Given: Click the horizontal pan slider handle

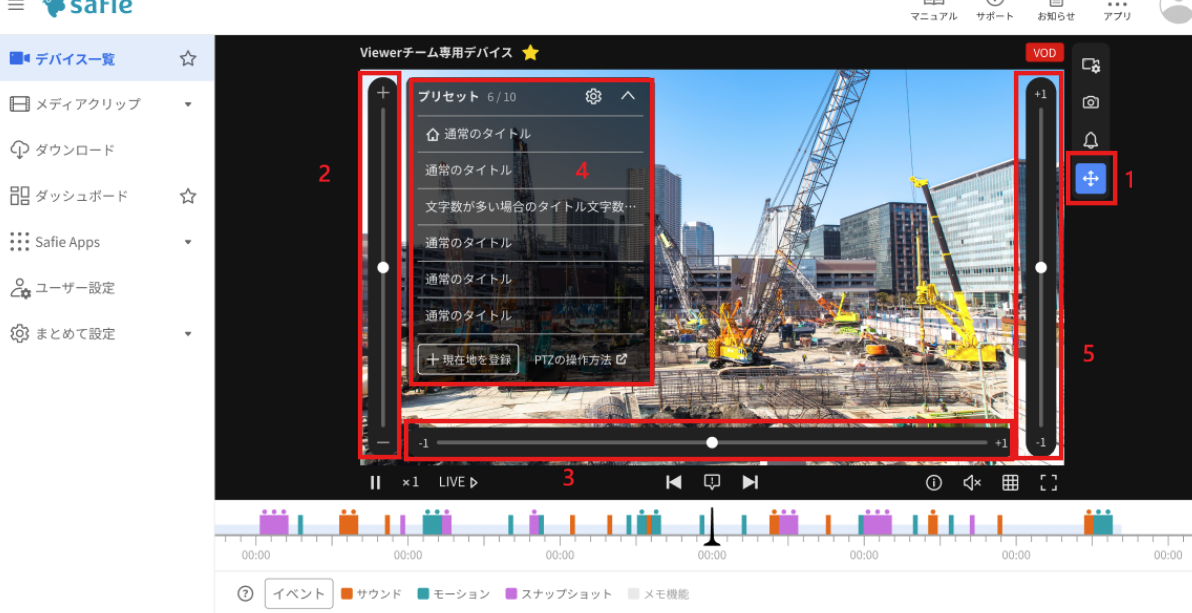Looking at the screenshot, I should [x=712, y=442].
